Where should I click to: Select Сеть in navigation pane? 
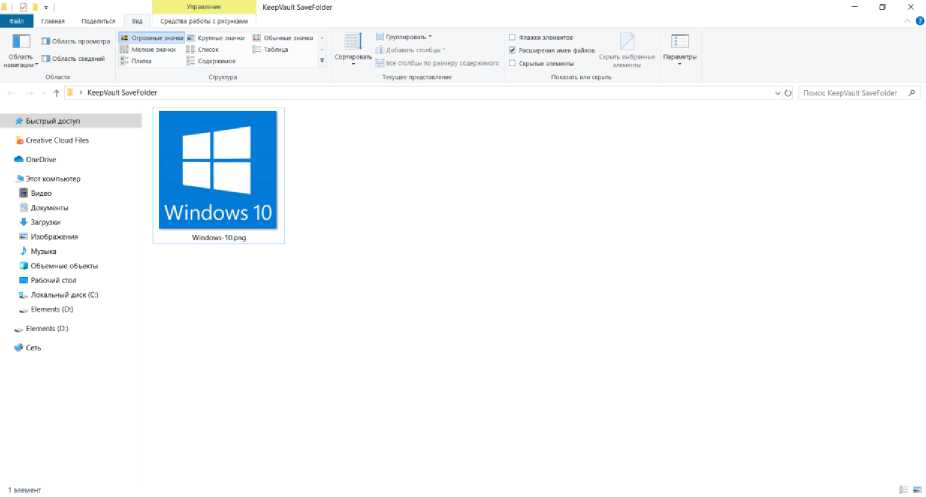coord(28,348)
